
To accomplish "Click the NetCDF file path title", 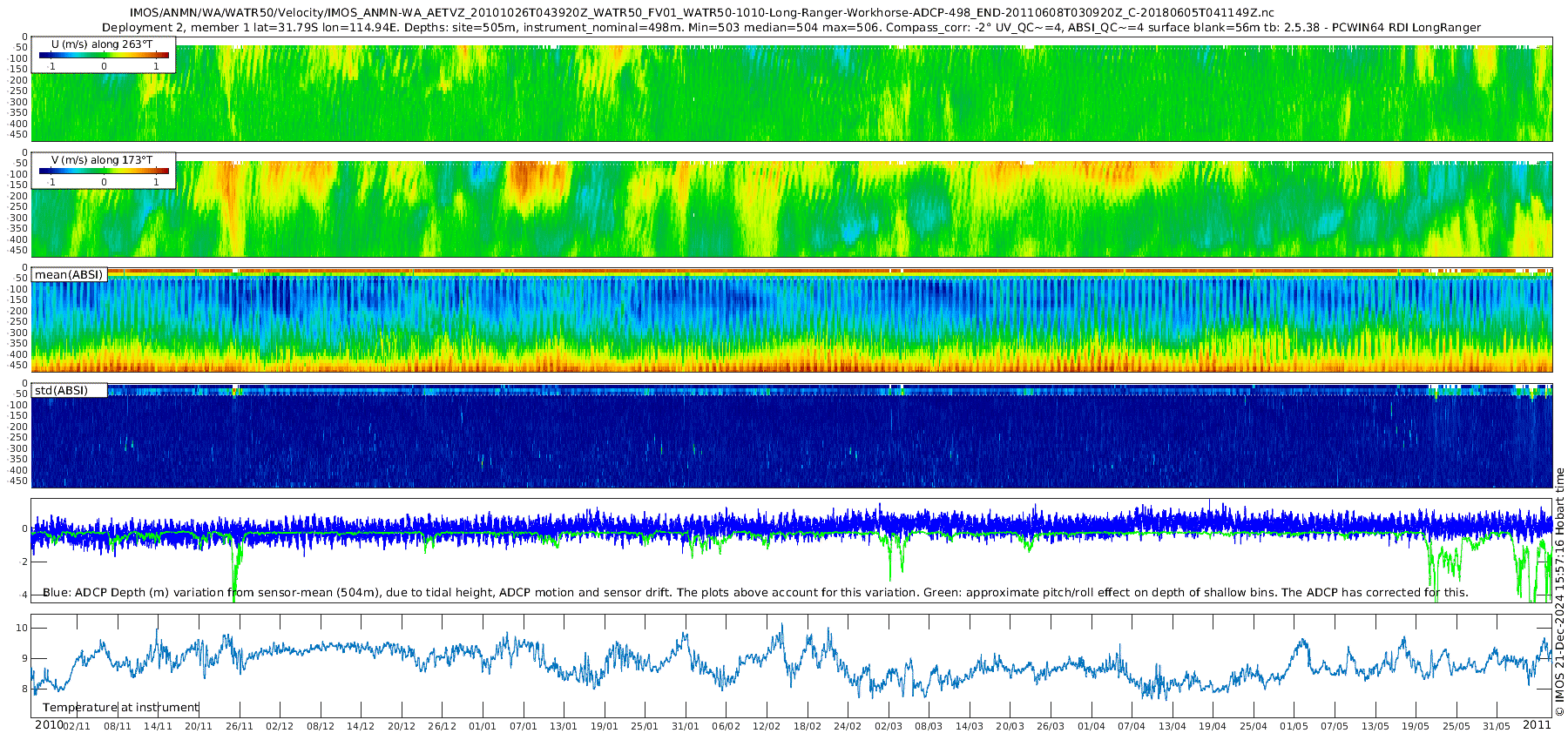I will (701, 13).
